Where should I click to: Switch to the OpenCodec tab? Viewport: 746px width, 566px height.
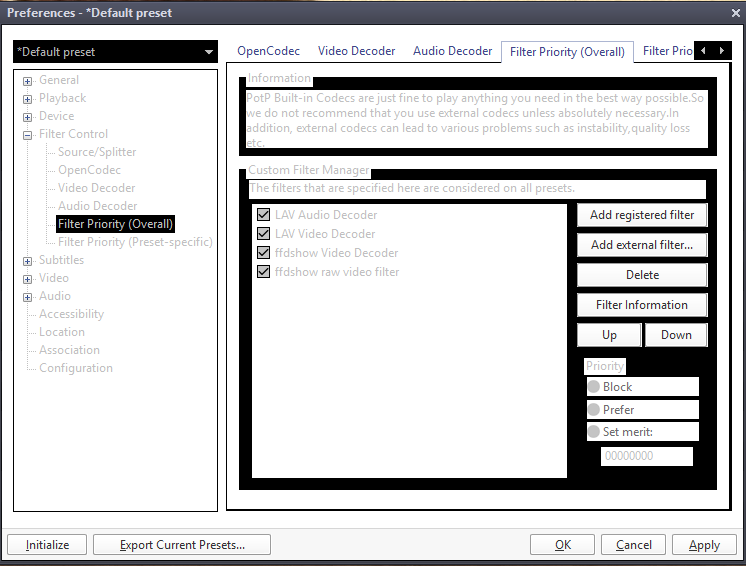tap(269, 51)
